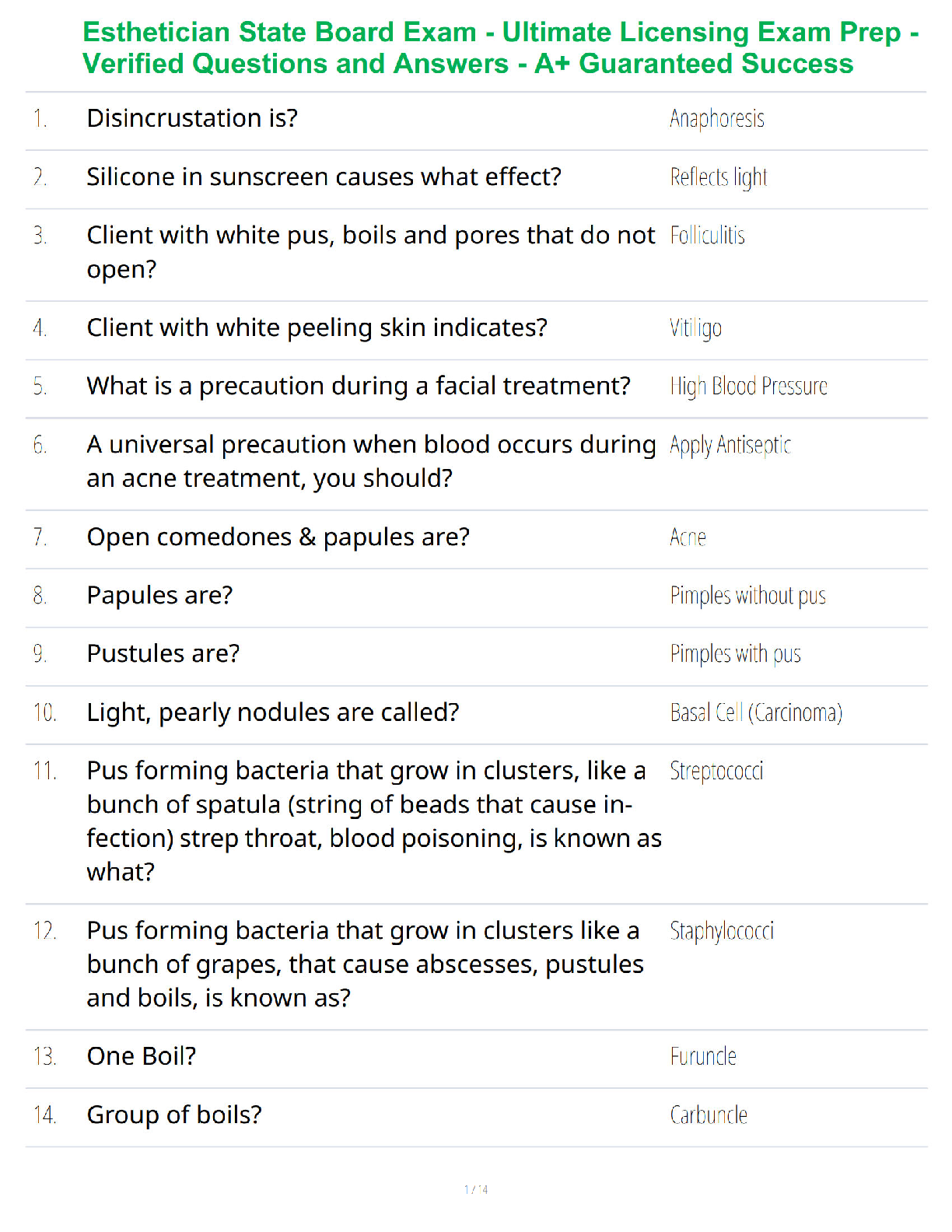Click the 'Carbuncle' answer
952x1232 pixels.
pos(709,1115)
